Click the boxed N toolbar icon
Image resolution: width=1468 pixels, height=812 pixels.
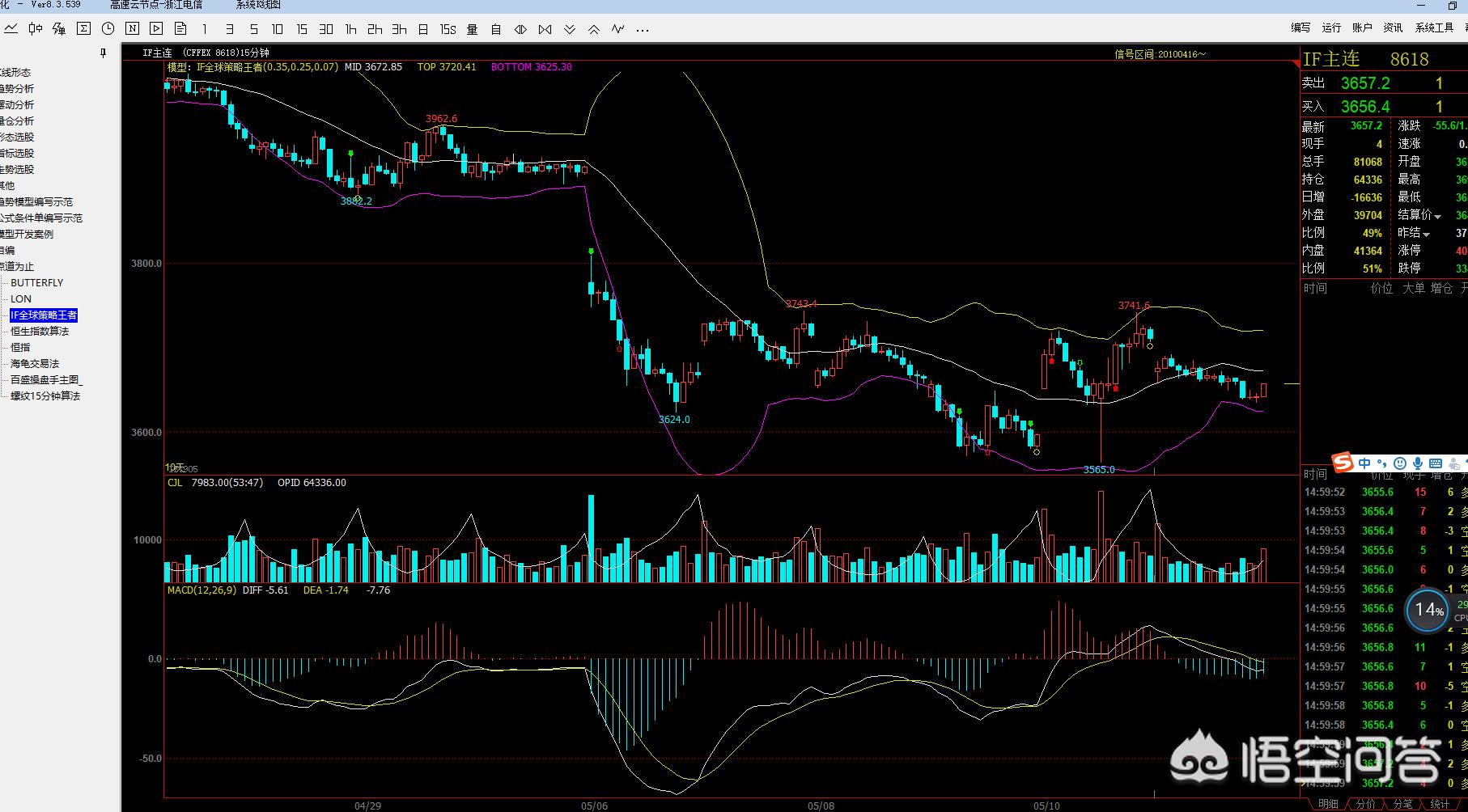point(132,29)
